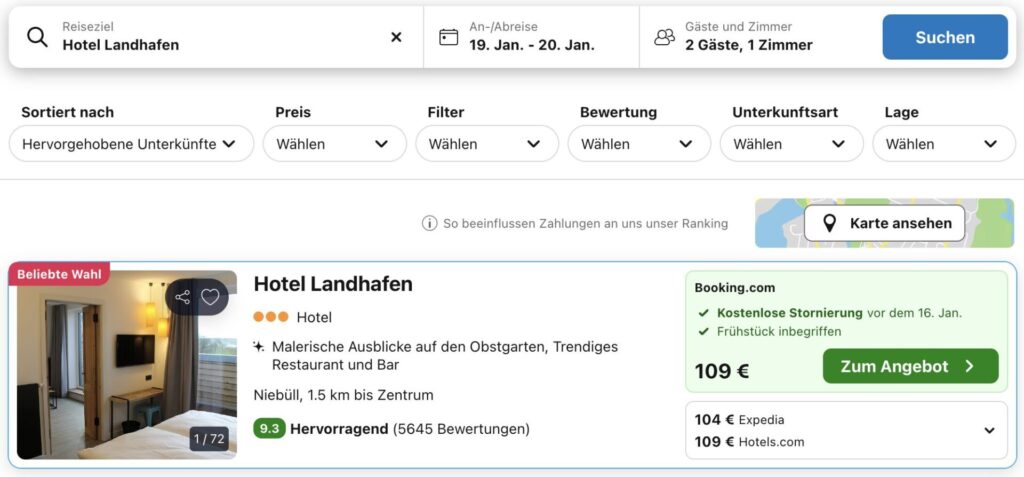Click the guests and rooms people icon

pos(664,37)
